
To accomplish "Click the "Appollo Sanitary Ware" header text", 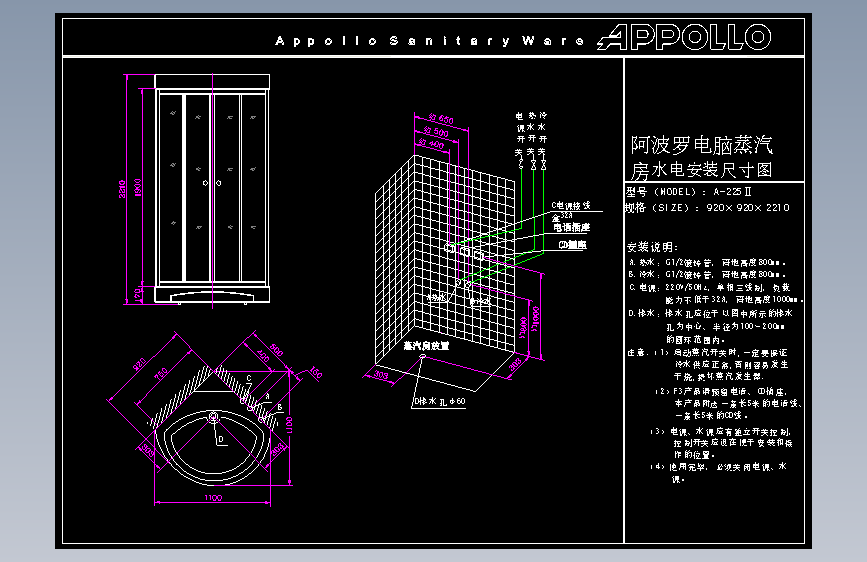I will 429,41.
